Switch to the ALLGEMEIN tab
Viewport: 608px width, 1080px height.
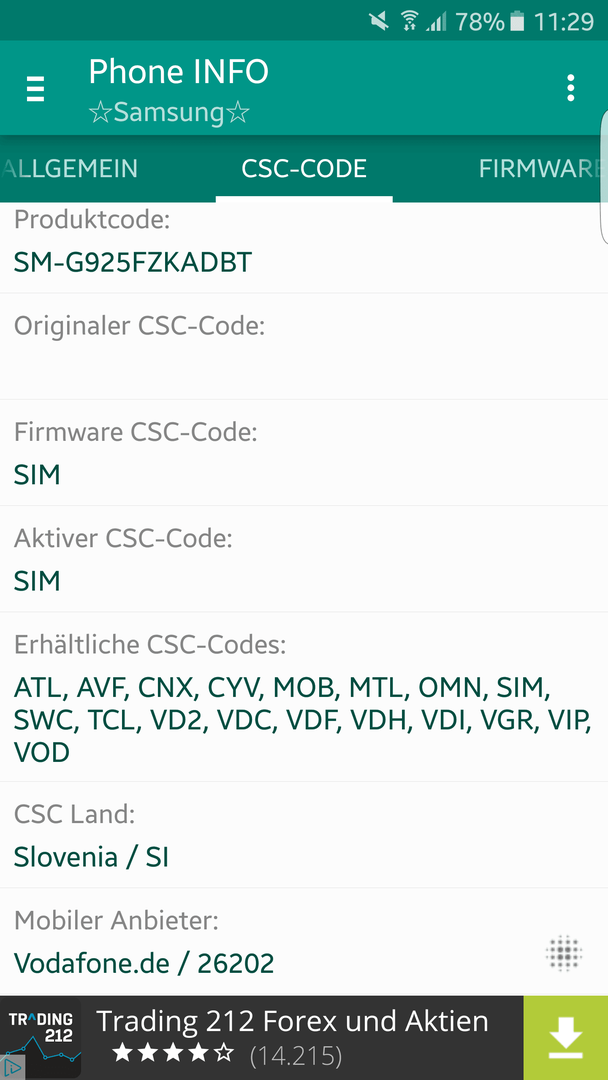point(69,168)
